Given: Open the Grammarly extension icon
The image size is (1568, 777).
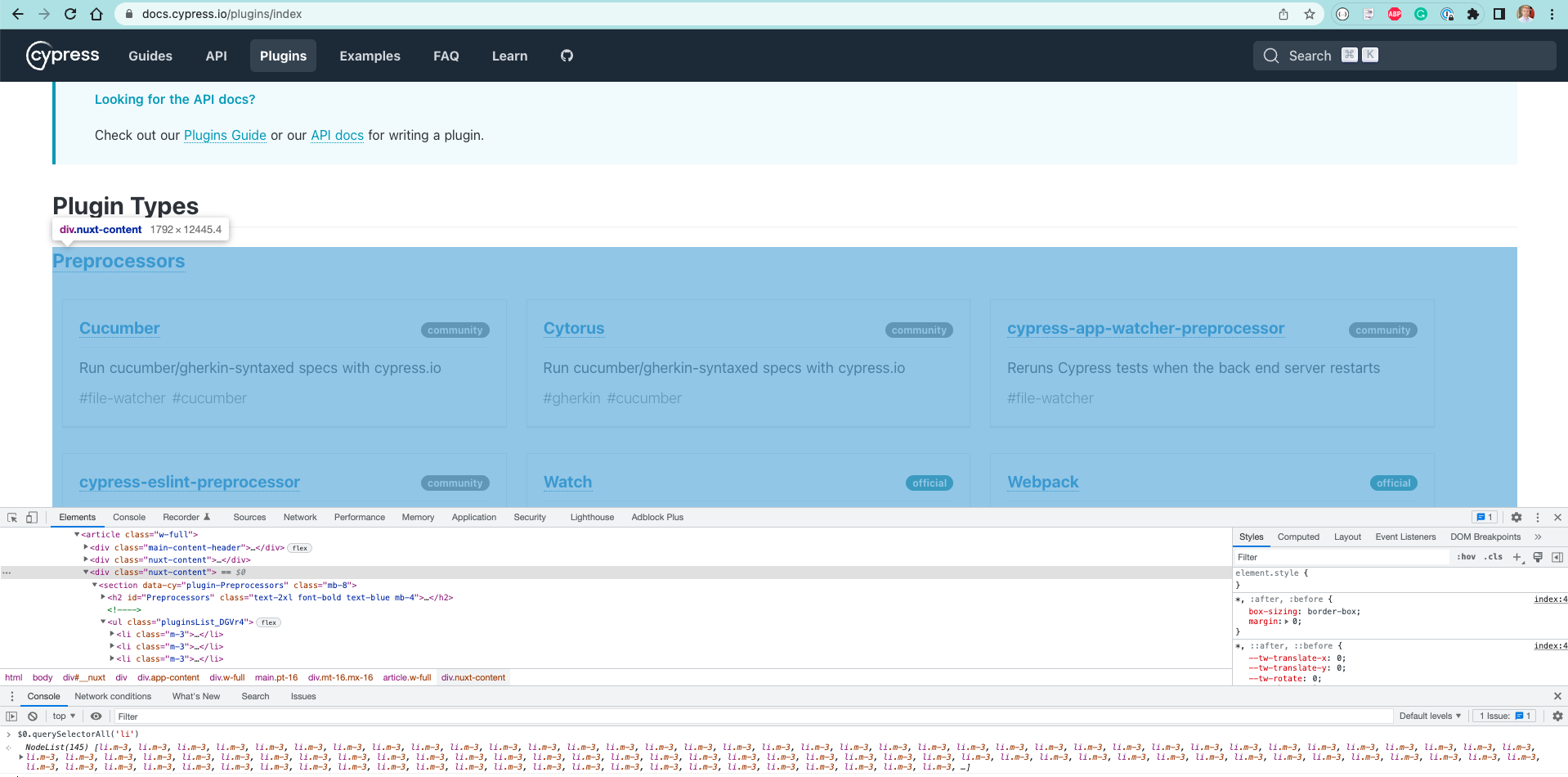Looking at the screenshot, I should coord(1421,14).
